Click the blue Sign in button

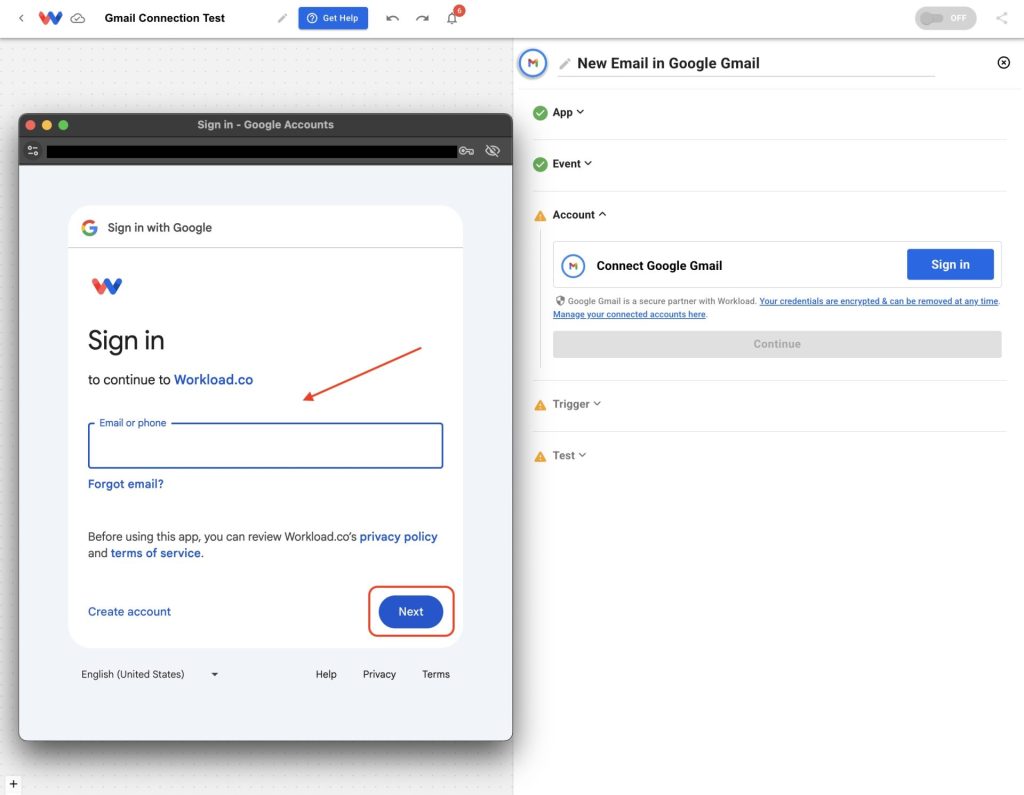click(950, 265)
